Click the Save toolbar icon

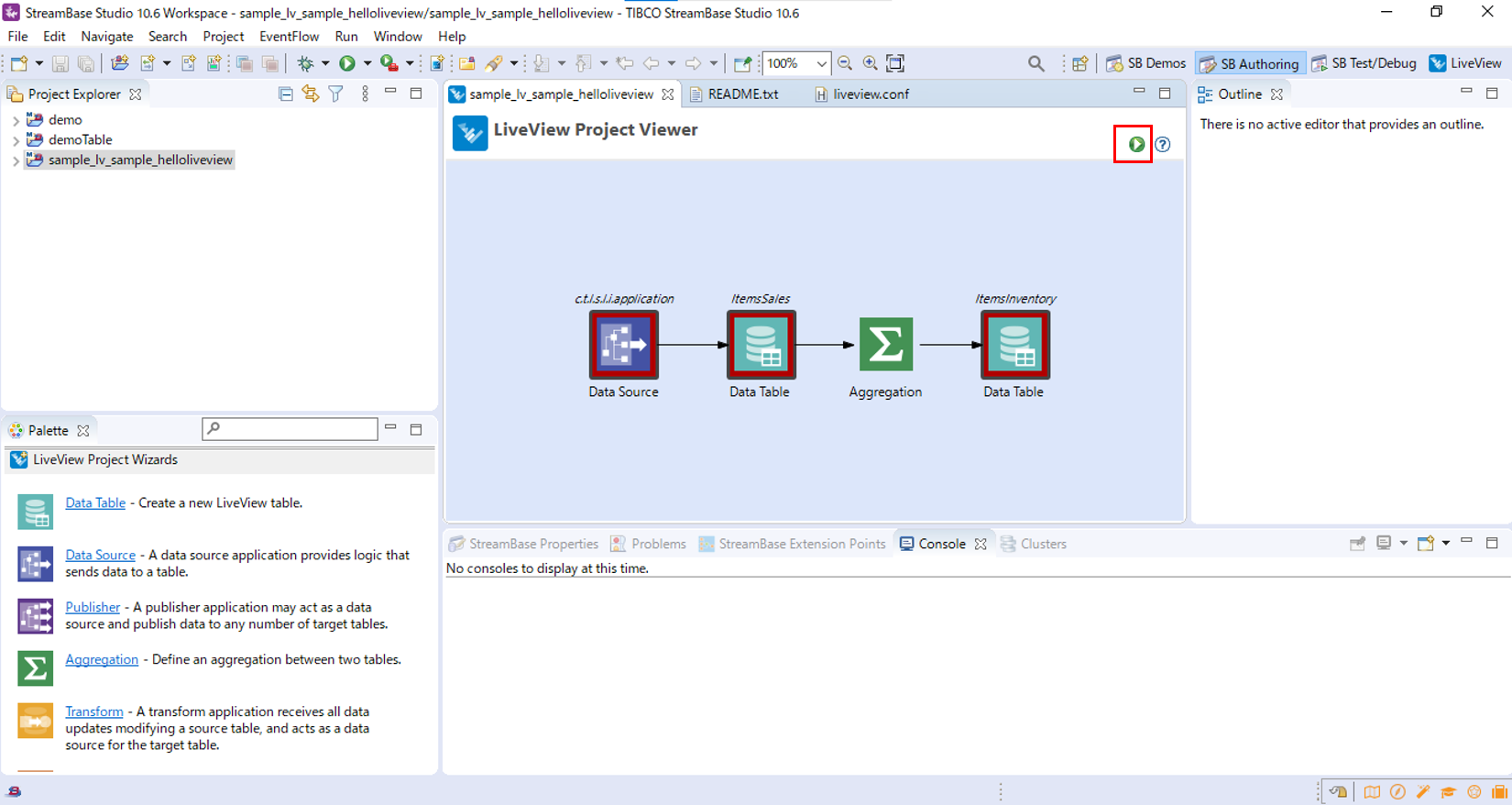click(x=60, y=63)
